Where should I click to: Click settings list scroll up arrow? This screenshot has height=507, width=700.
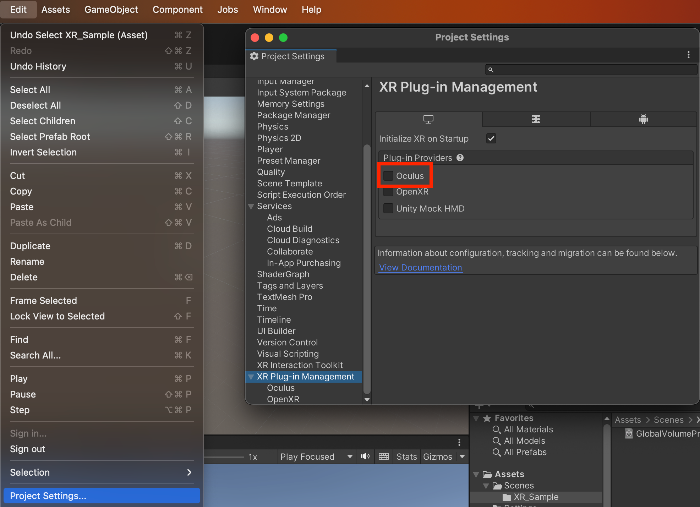(367, 86)
